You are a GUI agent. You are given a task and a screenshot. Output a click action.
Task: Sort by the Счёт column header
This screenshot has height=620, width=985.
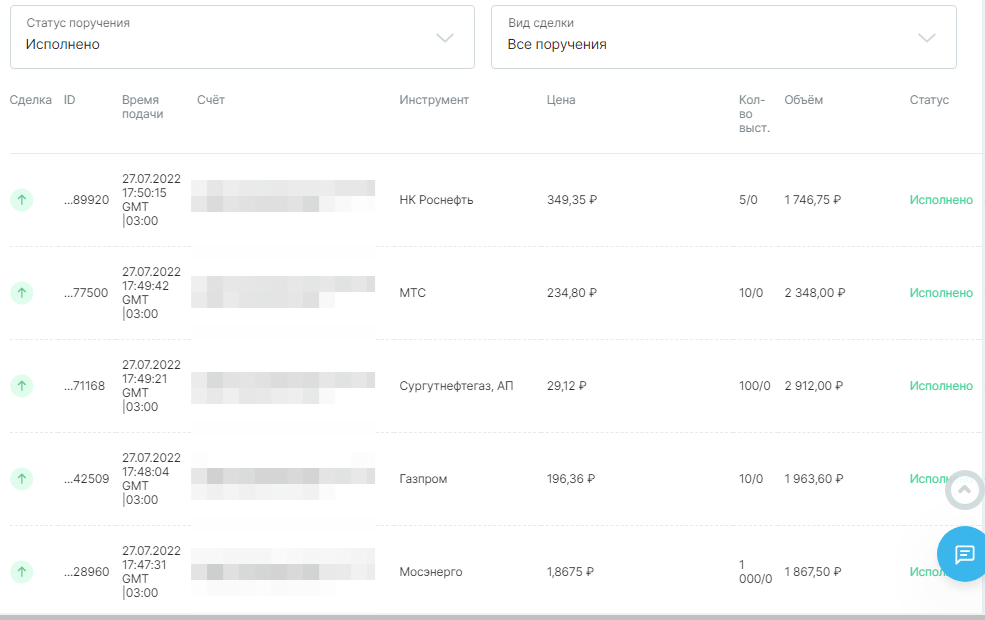tap(210, 100)
